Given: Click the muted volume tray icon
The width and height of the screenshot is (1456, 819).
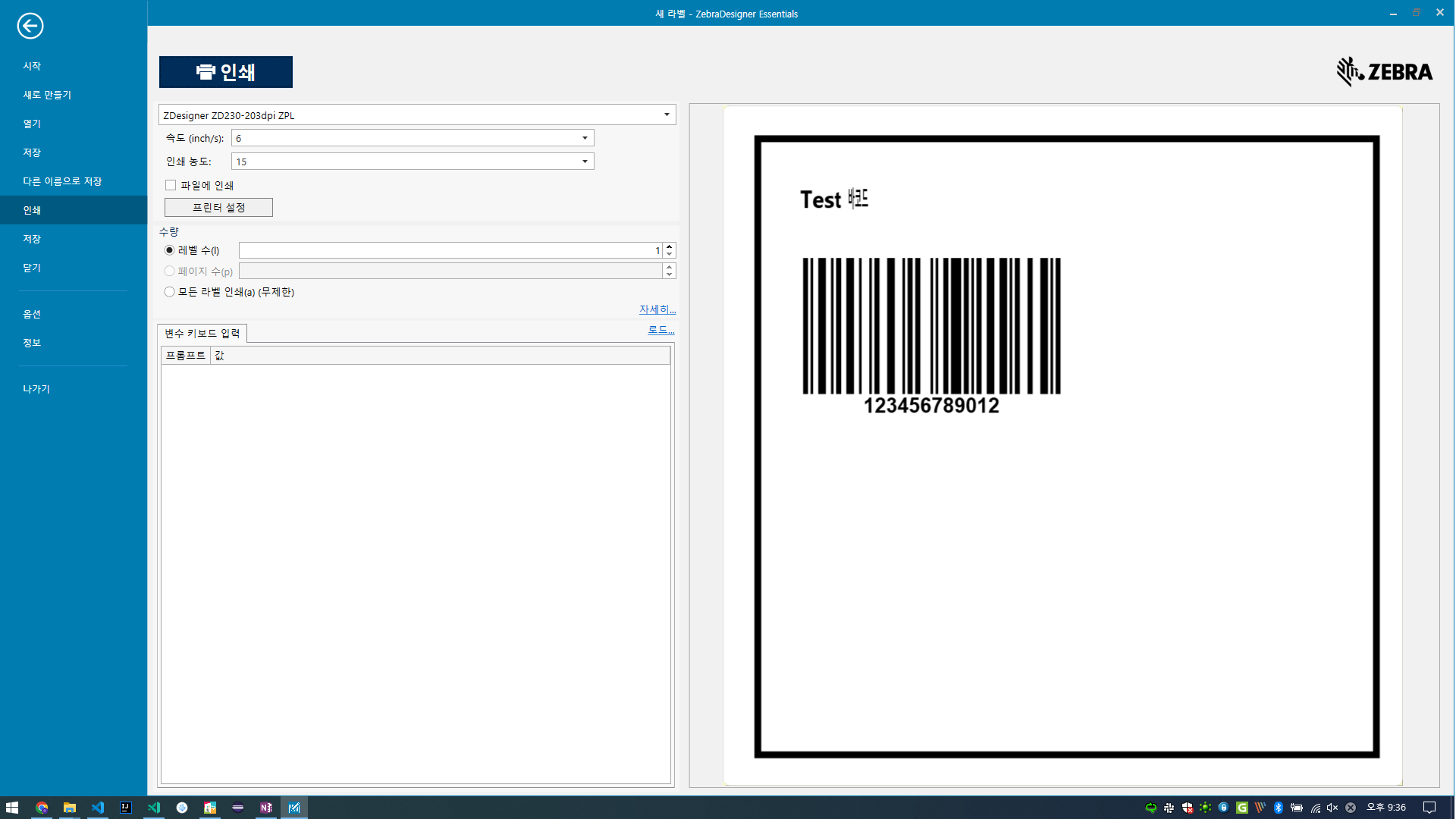Looking at the screenshot, I should click(1332, 808).
